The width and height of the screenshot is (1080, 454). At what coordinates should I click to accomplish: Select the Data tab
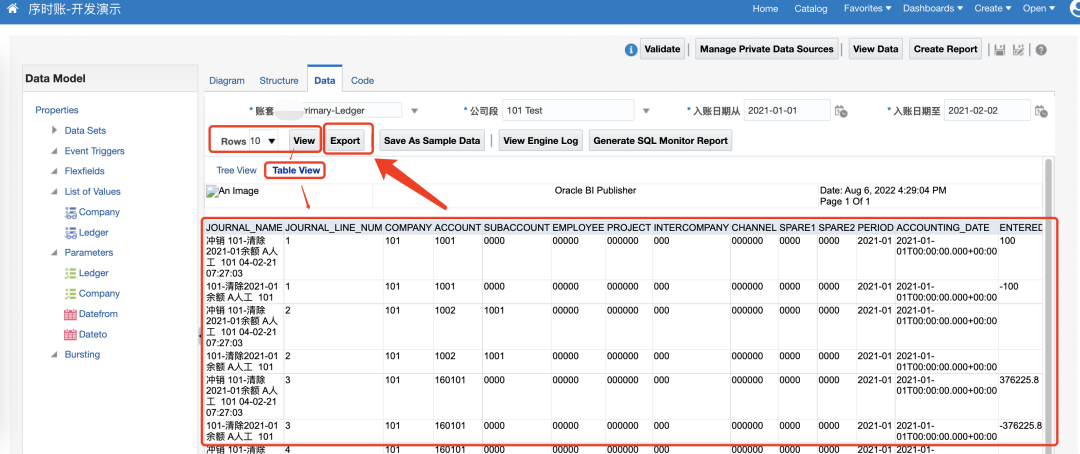point(324,81)
